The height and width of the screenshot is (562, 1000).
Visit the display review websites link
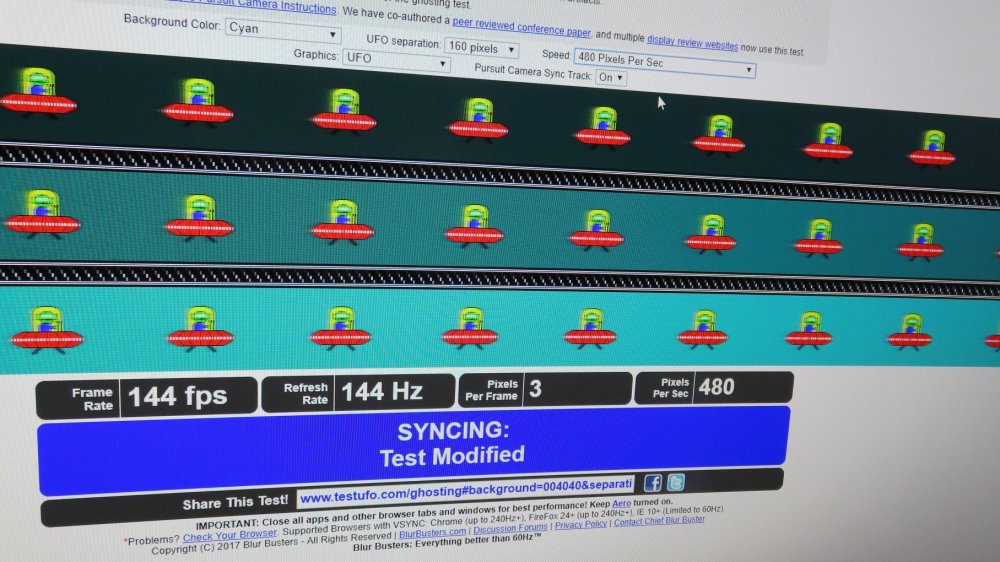pyautogui.click(x=692, y=45)
